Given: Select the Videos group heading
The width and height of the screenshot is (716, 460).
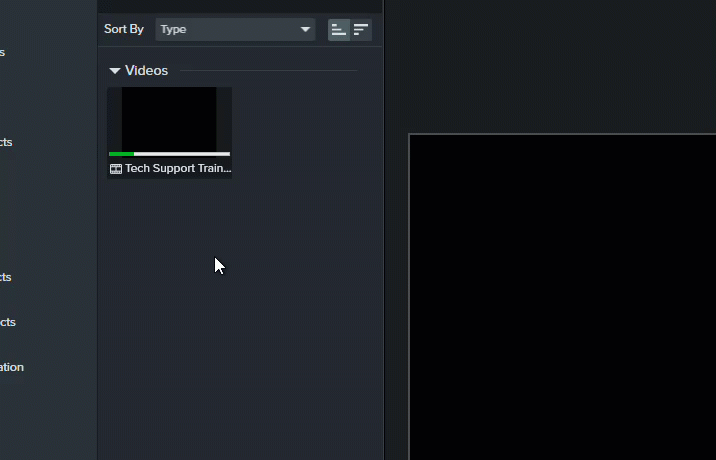Looking at the screenshot, I should pyautogui.click(x=146, y=71).
